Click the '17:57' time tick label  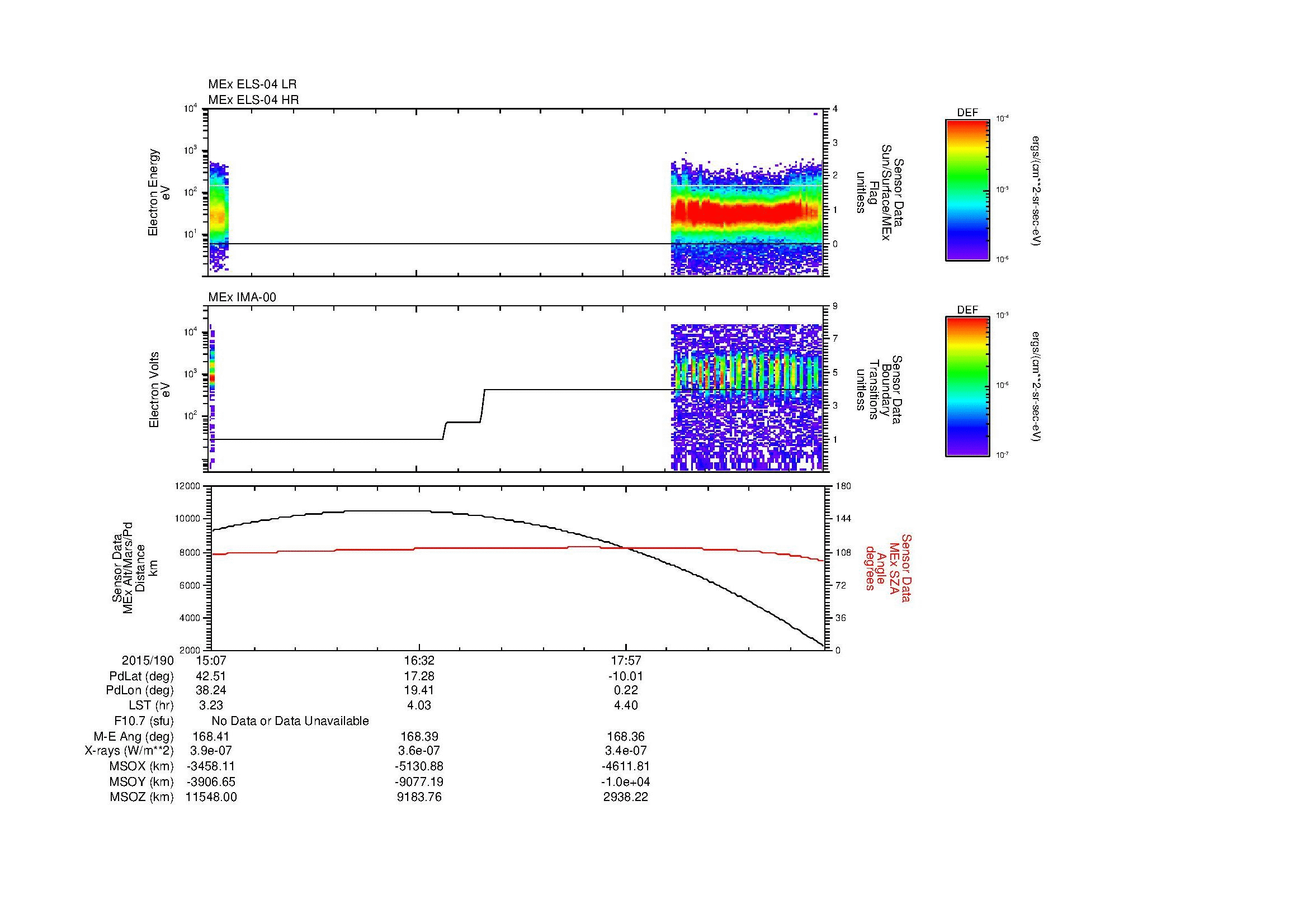point(626,661)
